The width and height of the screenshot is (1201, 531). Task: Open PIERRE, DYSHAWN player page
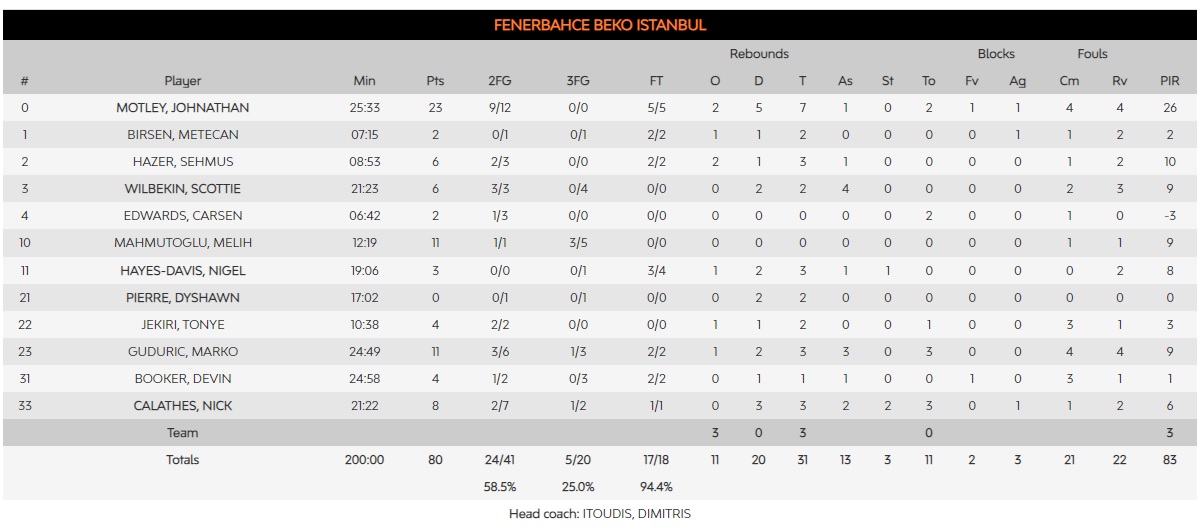point(183,297)
